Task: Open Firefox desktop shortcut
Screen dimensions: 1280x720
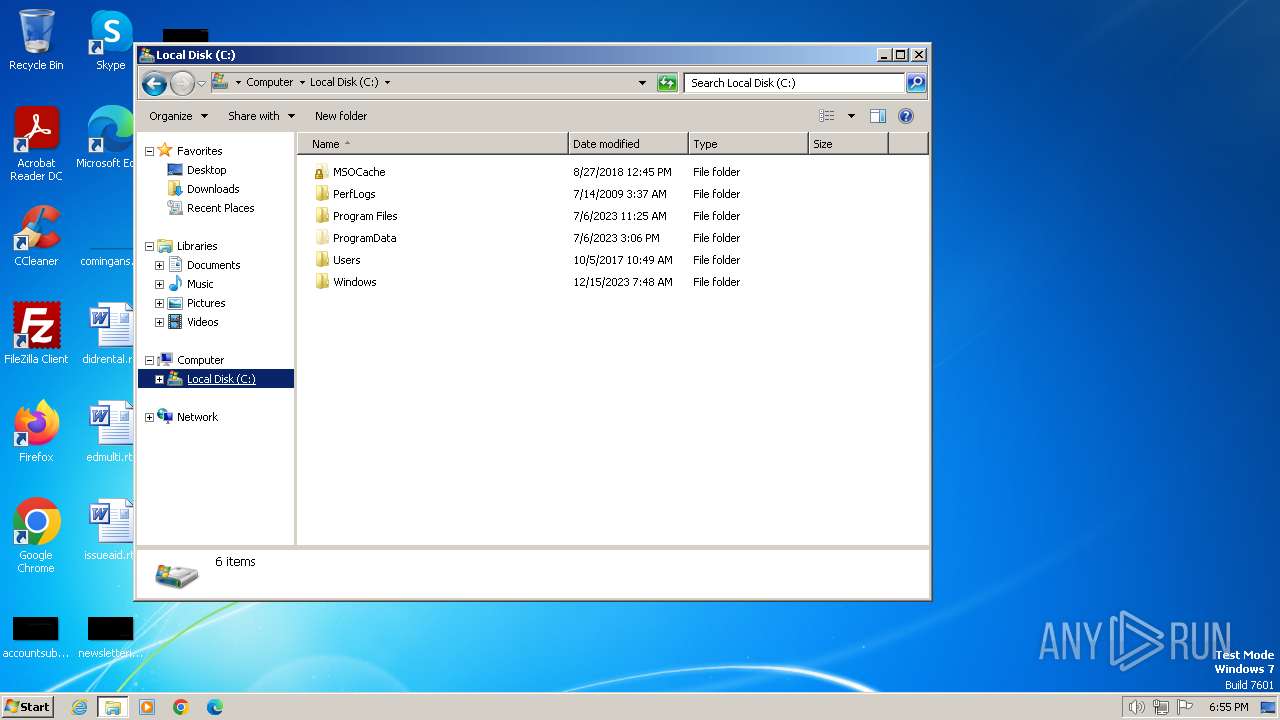Action: pos(36,432)
